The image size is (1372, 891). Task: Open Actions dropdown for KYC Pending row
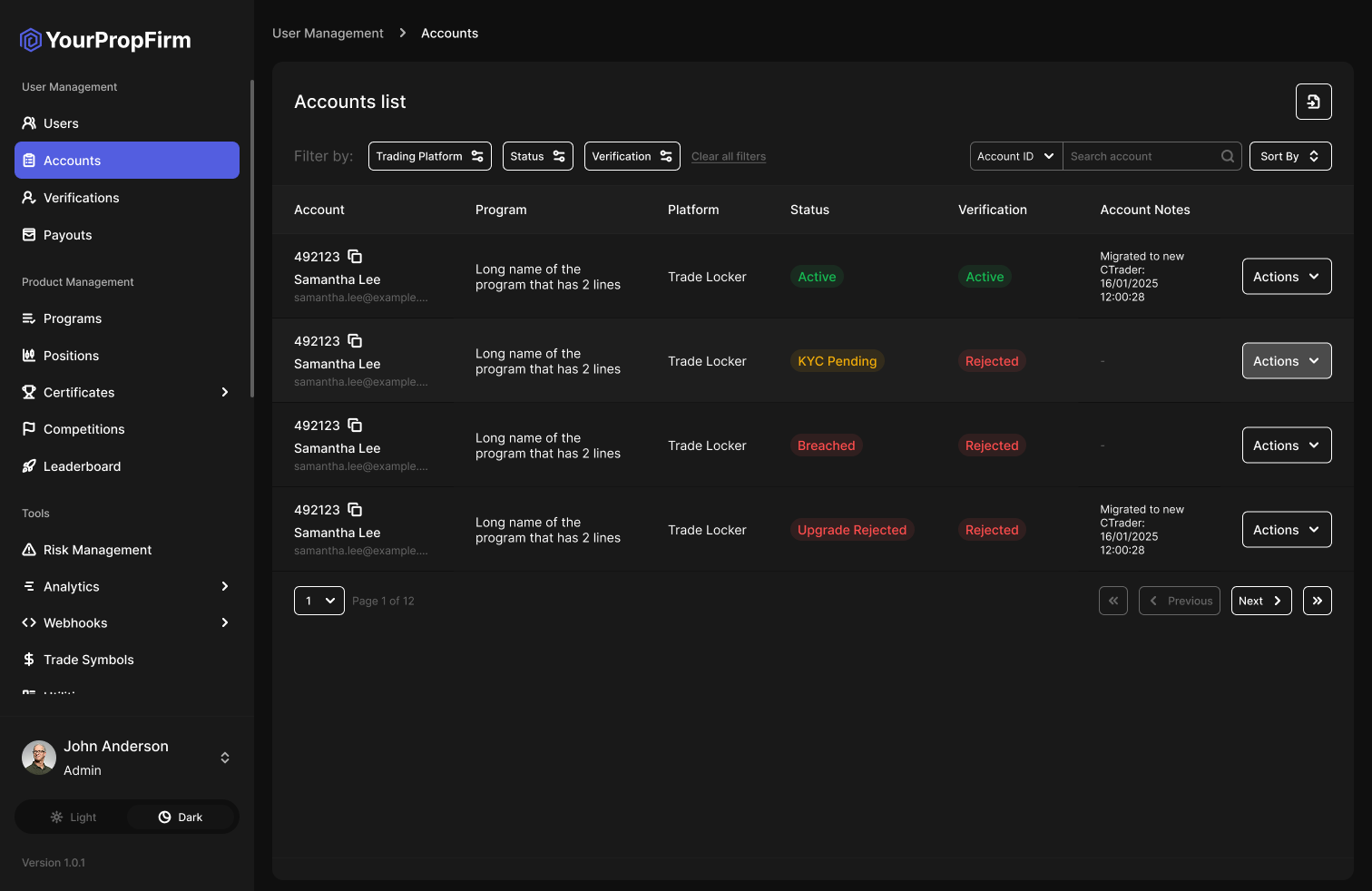tap(1286, 361)
